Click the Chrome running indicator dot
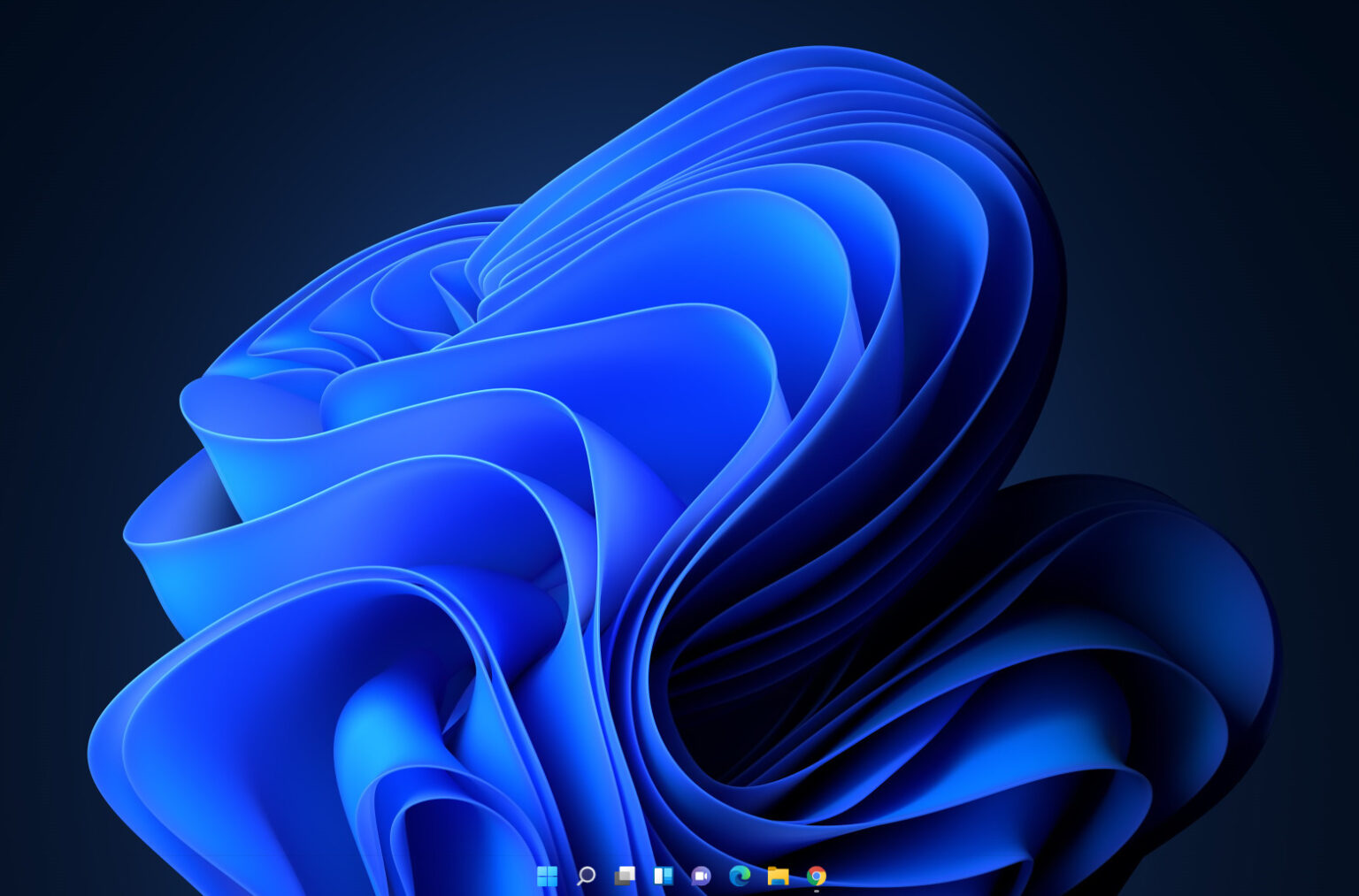This screenshot has width=1359, height=896. pyautogui.click(x=818, y=892)
